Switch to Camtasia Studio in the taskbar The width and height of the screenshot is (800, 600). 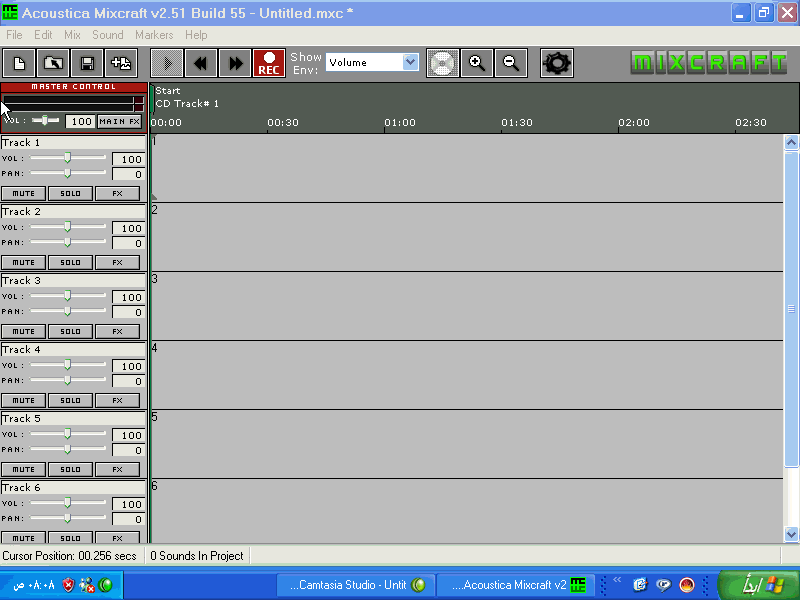356,585
